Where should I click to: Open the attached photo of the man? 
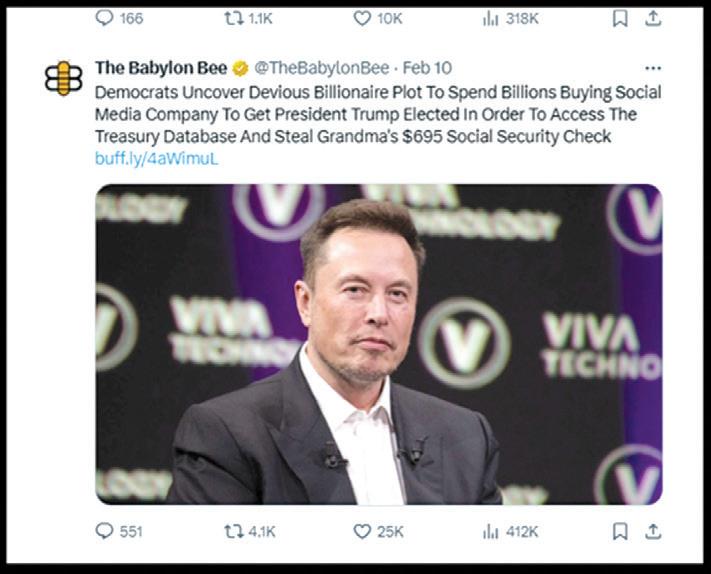coord(378,343)
